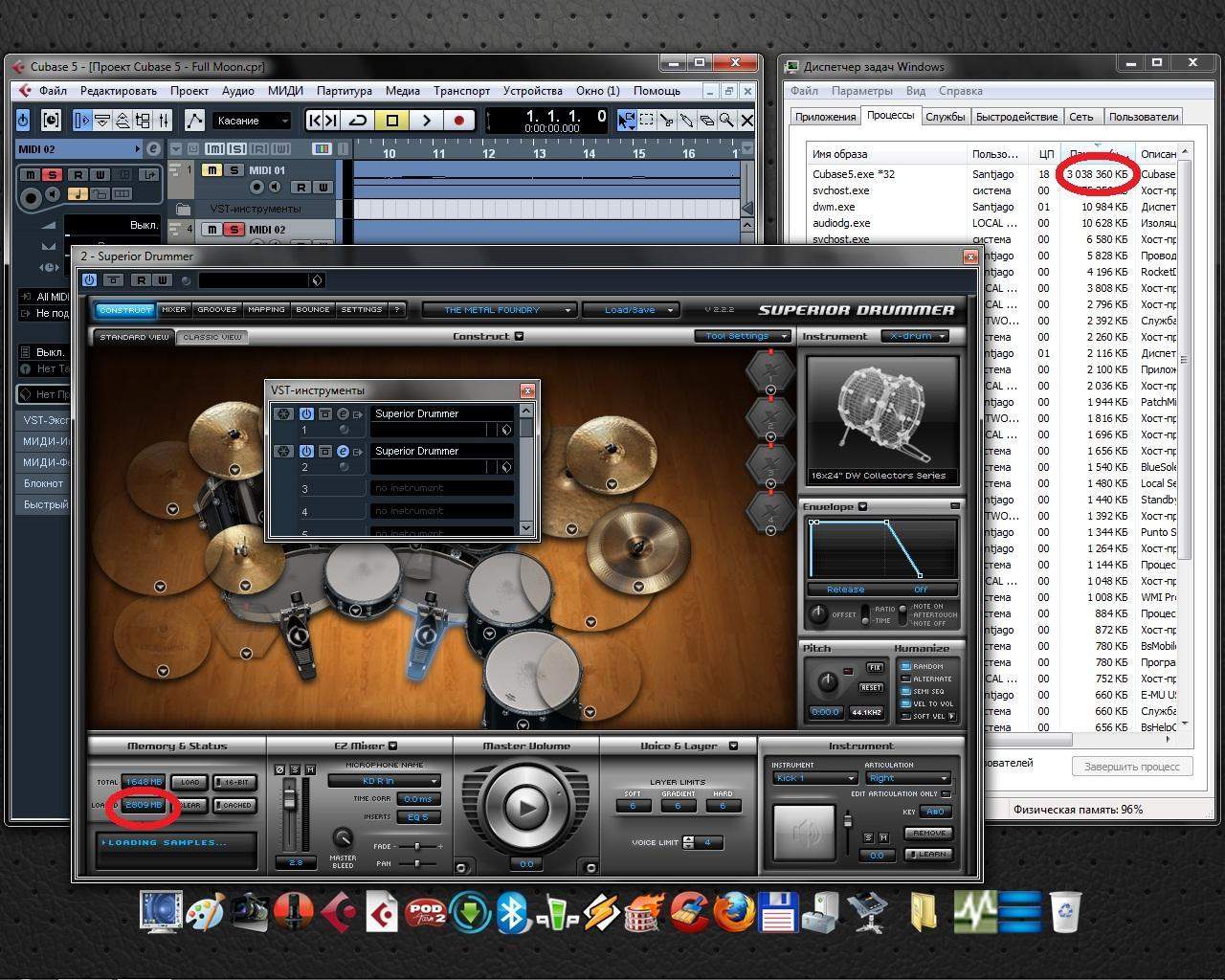Open the KD R In microphone dropdown
Screen dimensions: 1225x980
point(385,781)
